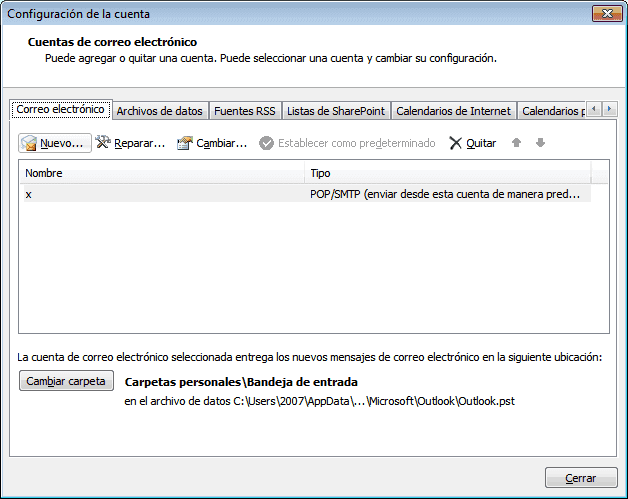Switch to Archivos de datos tab
The width and height of the screenshot is (628, 499).
(x=159, y=111)
